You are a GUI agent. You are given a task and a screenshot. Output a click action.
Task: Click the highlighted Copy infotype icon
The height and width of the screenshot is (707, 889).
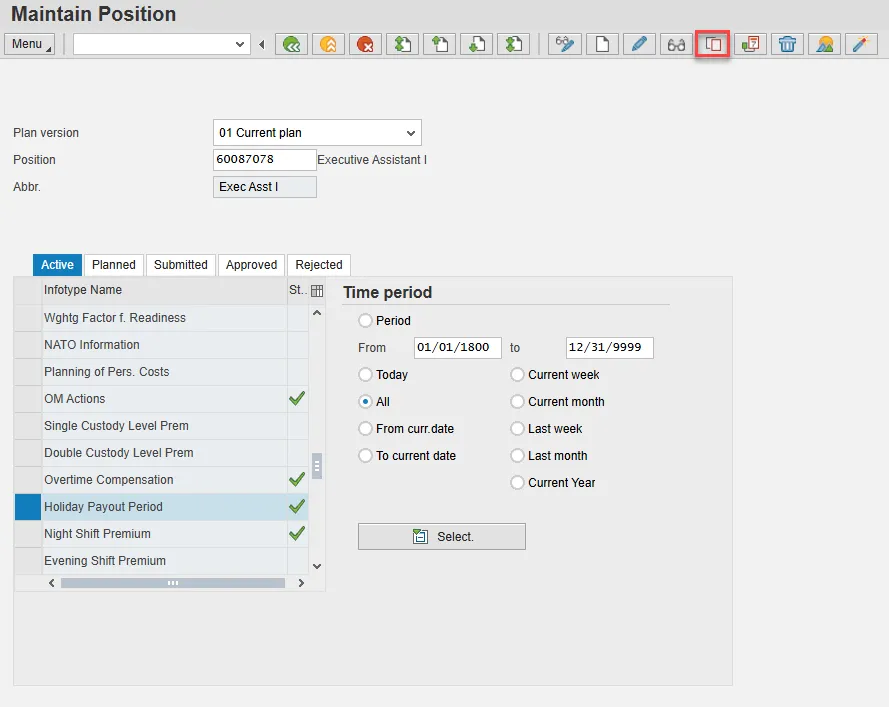(712, 44)
